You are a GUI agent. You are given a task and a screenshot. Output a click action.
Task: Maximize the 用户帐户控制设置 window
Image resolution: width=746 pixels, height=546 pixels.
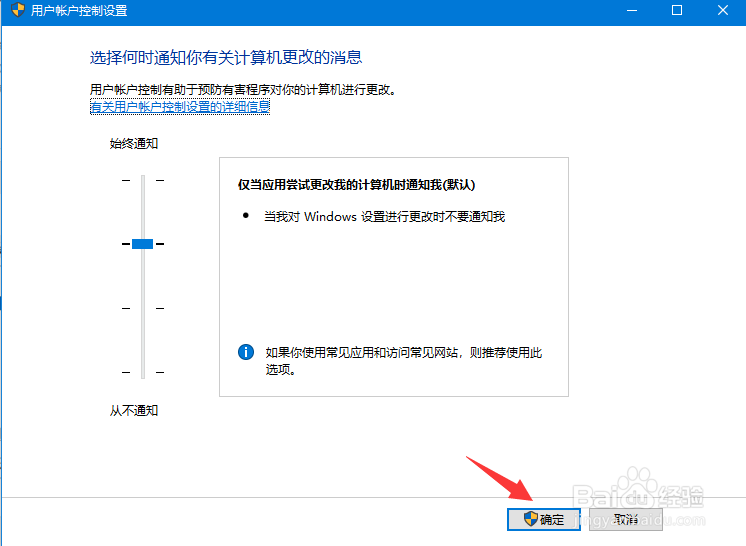pos(677,10)
